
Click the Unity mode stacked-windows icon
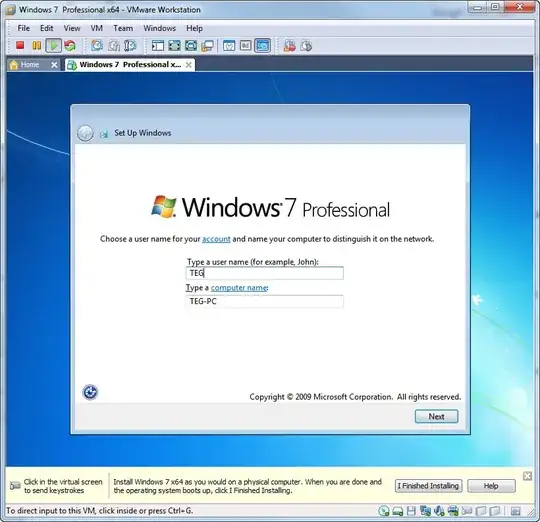[x=207, y=45]
